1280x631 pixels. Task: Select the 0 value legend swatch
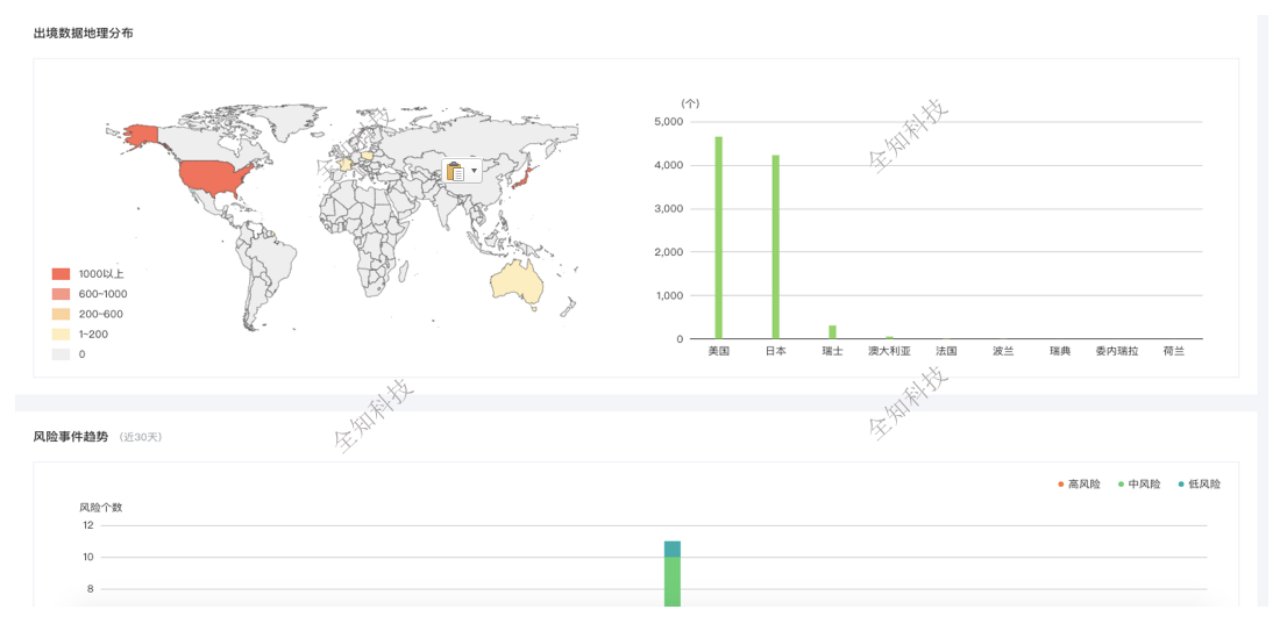point(60,354)
